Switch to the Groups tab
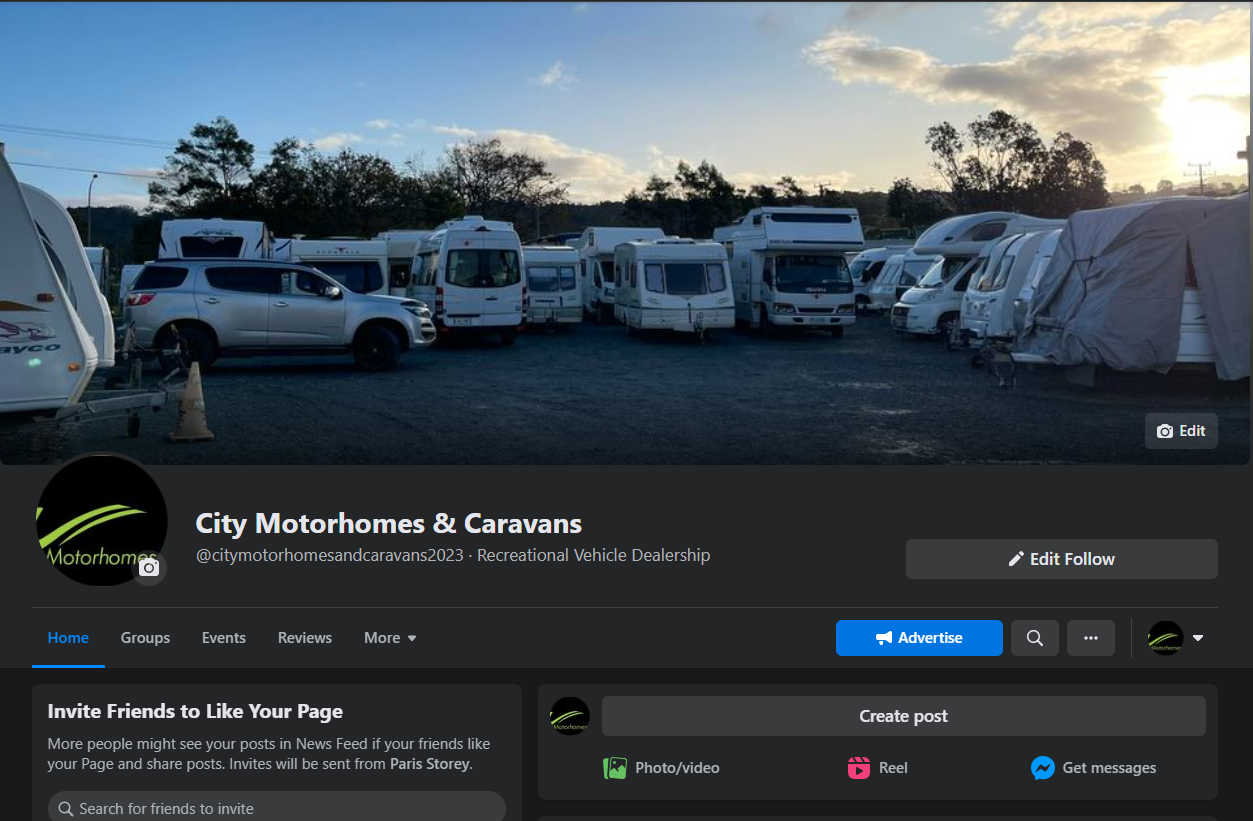This screenshot has width=1253, height=821. click(145, 638)
